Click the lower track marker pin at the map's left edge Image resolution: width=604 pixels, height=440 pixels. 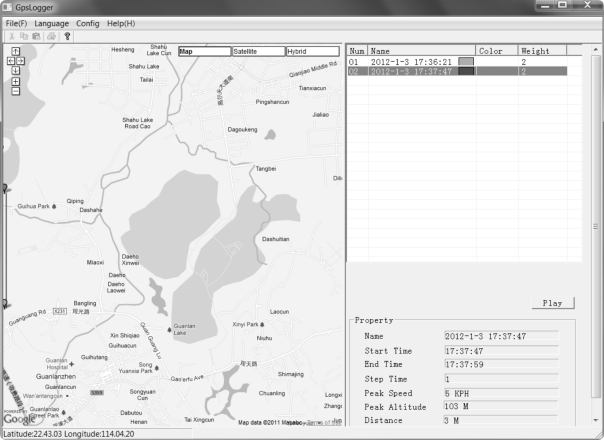click(x=5, y=304)
